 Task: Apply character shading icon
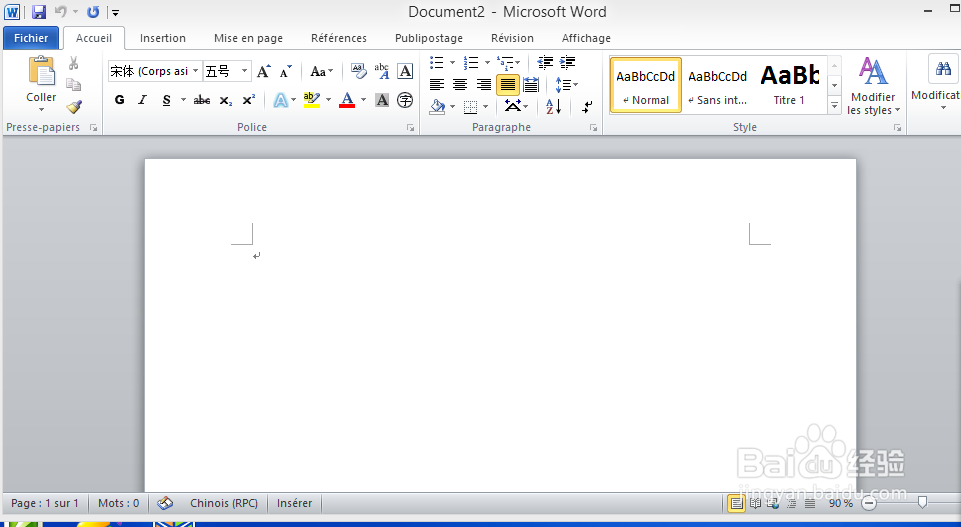click(382, 100)
